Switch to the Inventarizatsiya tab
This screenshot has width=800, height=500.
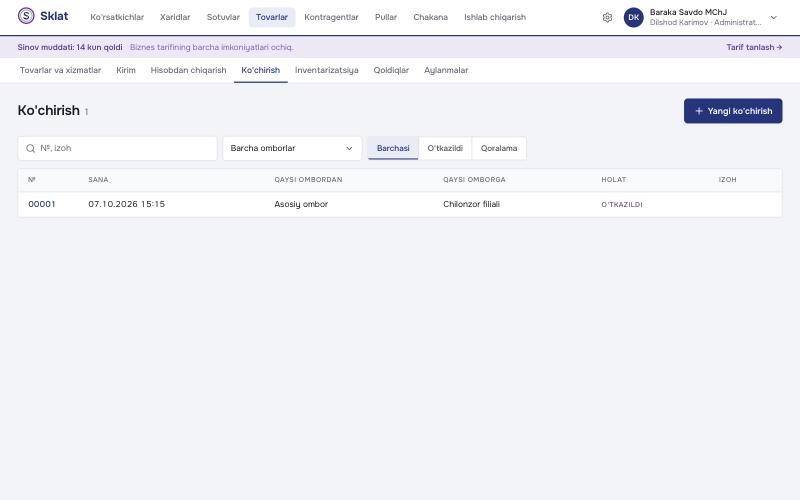[327, 70]
